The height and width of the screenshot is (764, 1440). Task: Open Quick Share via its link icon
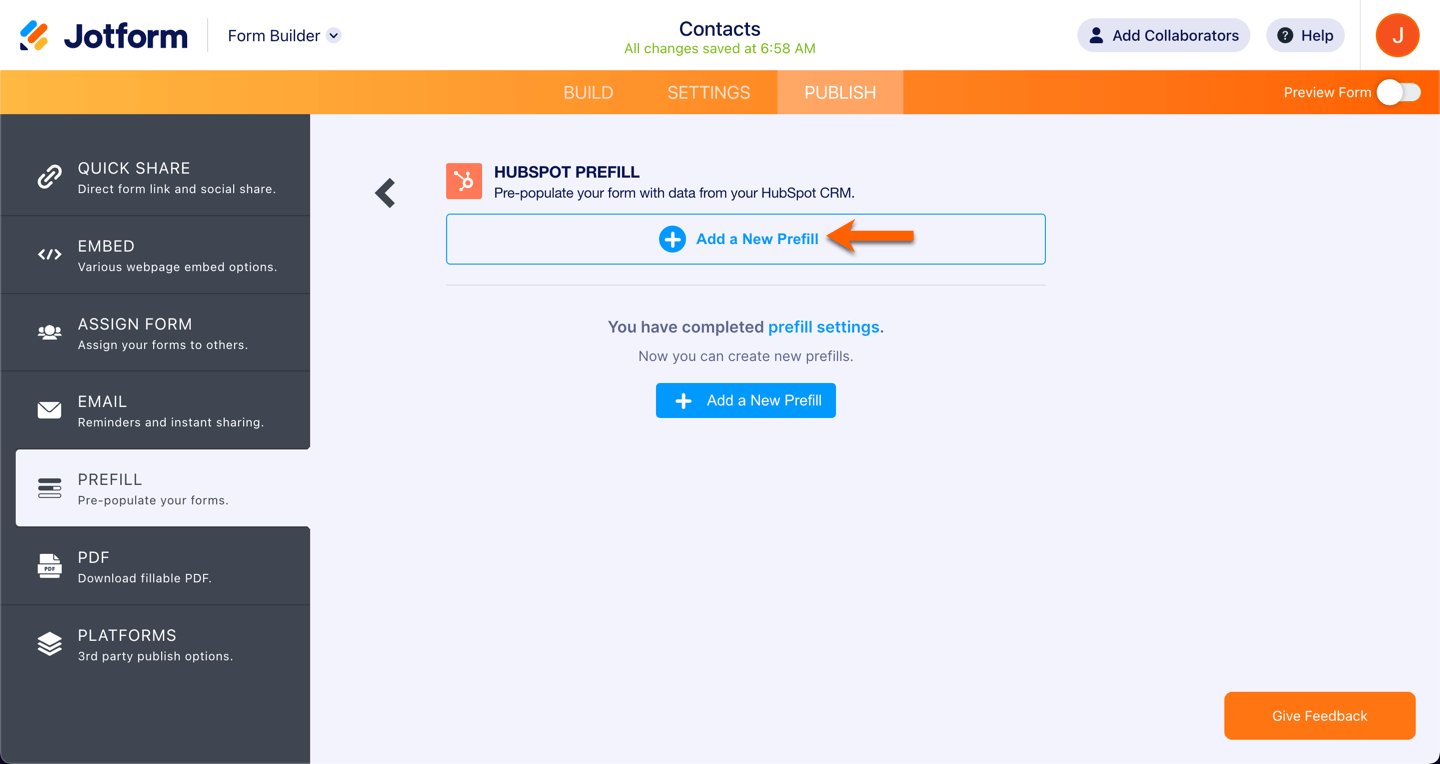49,177
